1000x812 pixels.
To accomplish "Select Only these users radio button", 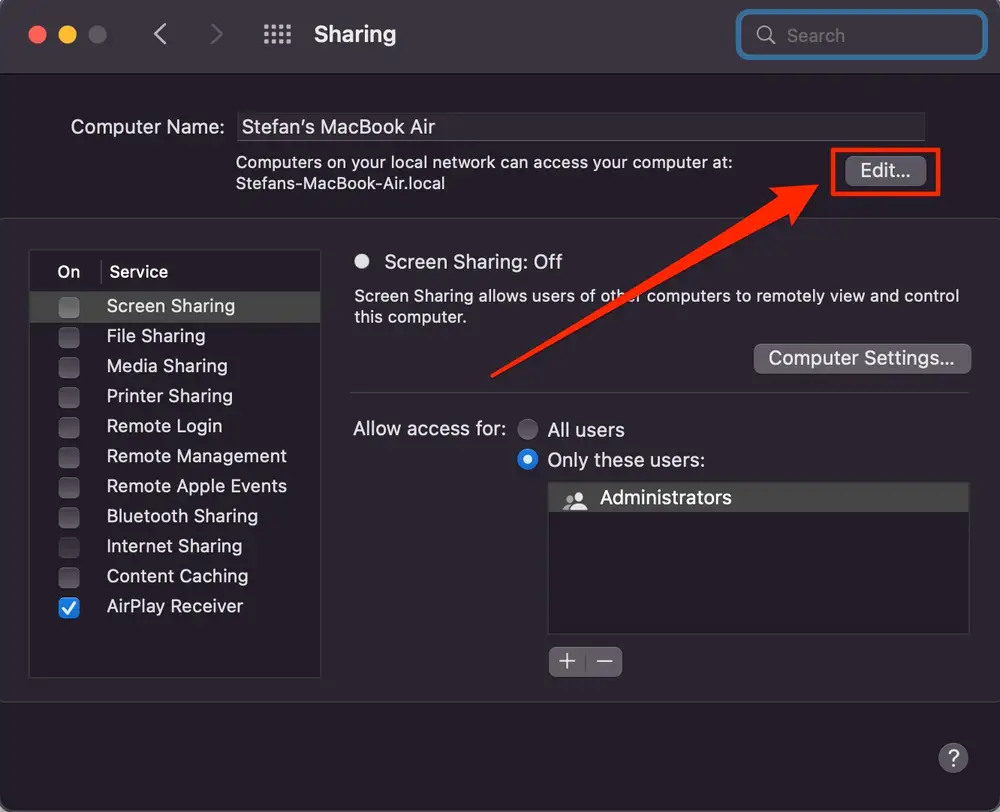I will (527, 459).
